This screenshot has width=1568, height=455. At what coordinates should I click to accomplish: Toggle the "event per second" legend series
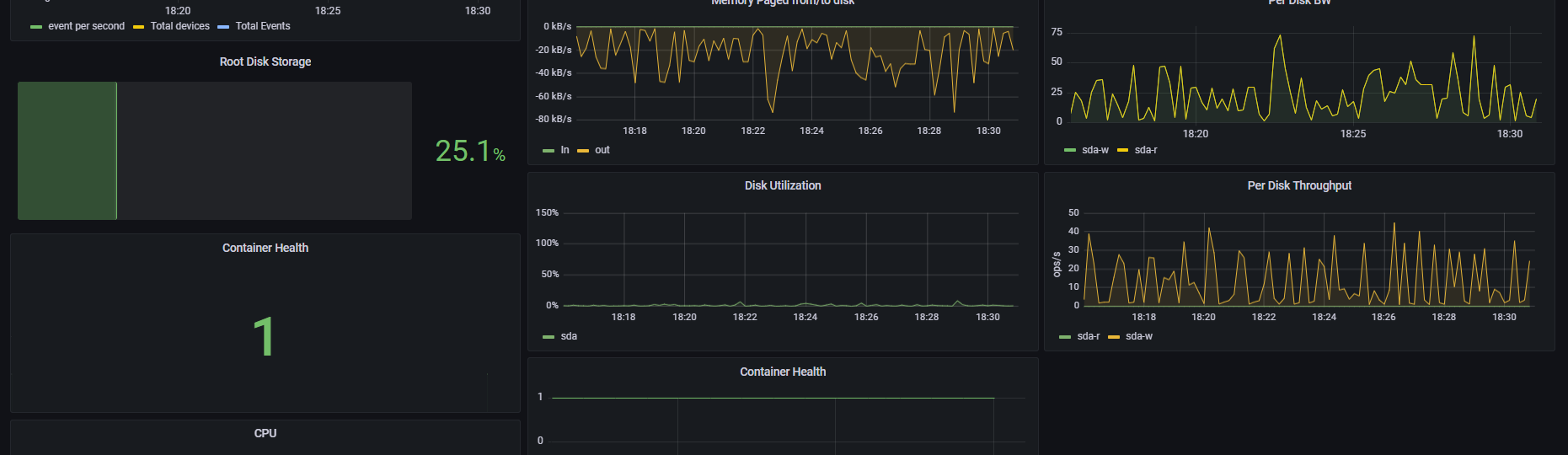(86, 26)
